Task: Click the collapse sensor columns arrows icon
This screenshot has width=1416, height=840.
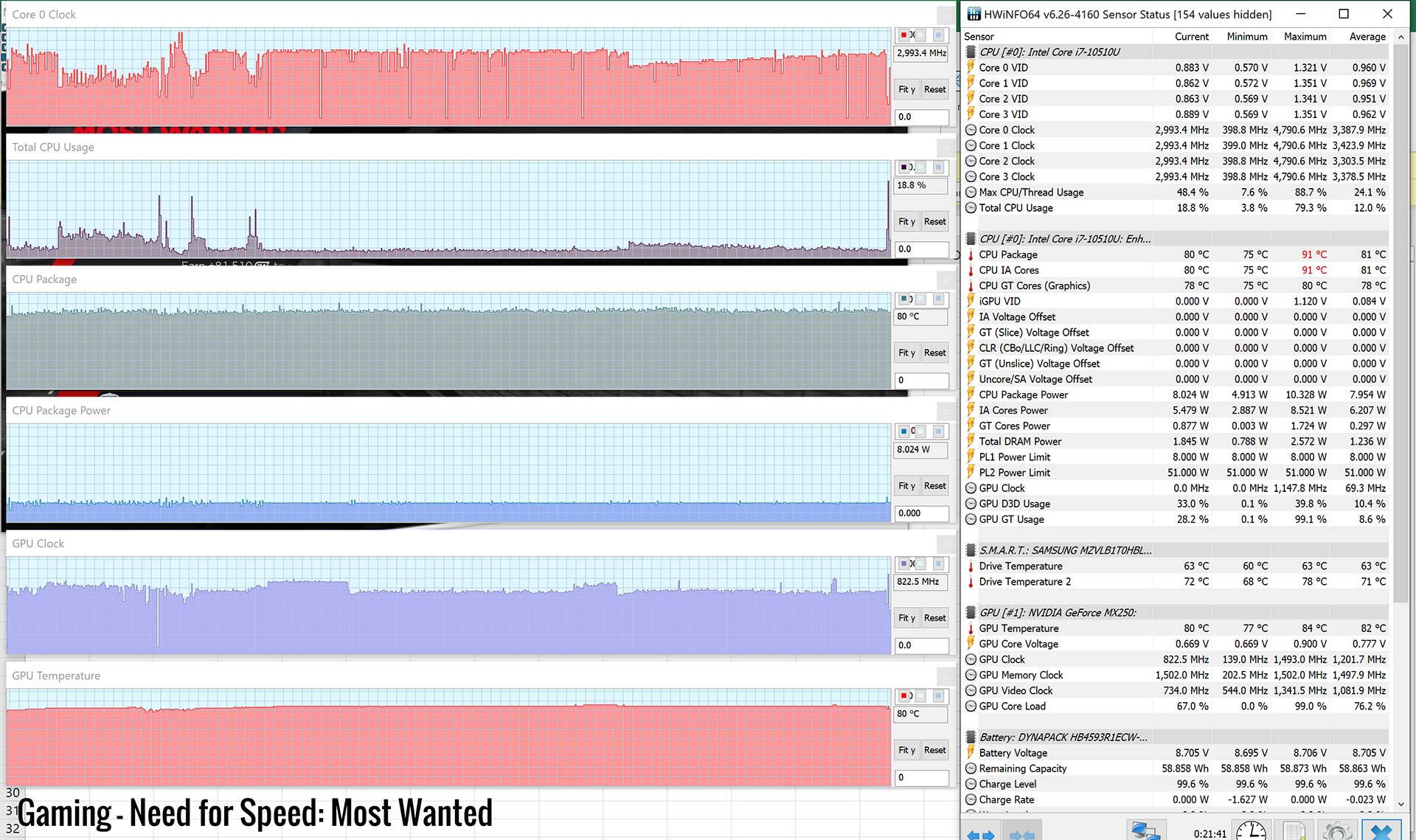Action: pyautogui.click(x=1022, y=835)
